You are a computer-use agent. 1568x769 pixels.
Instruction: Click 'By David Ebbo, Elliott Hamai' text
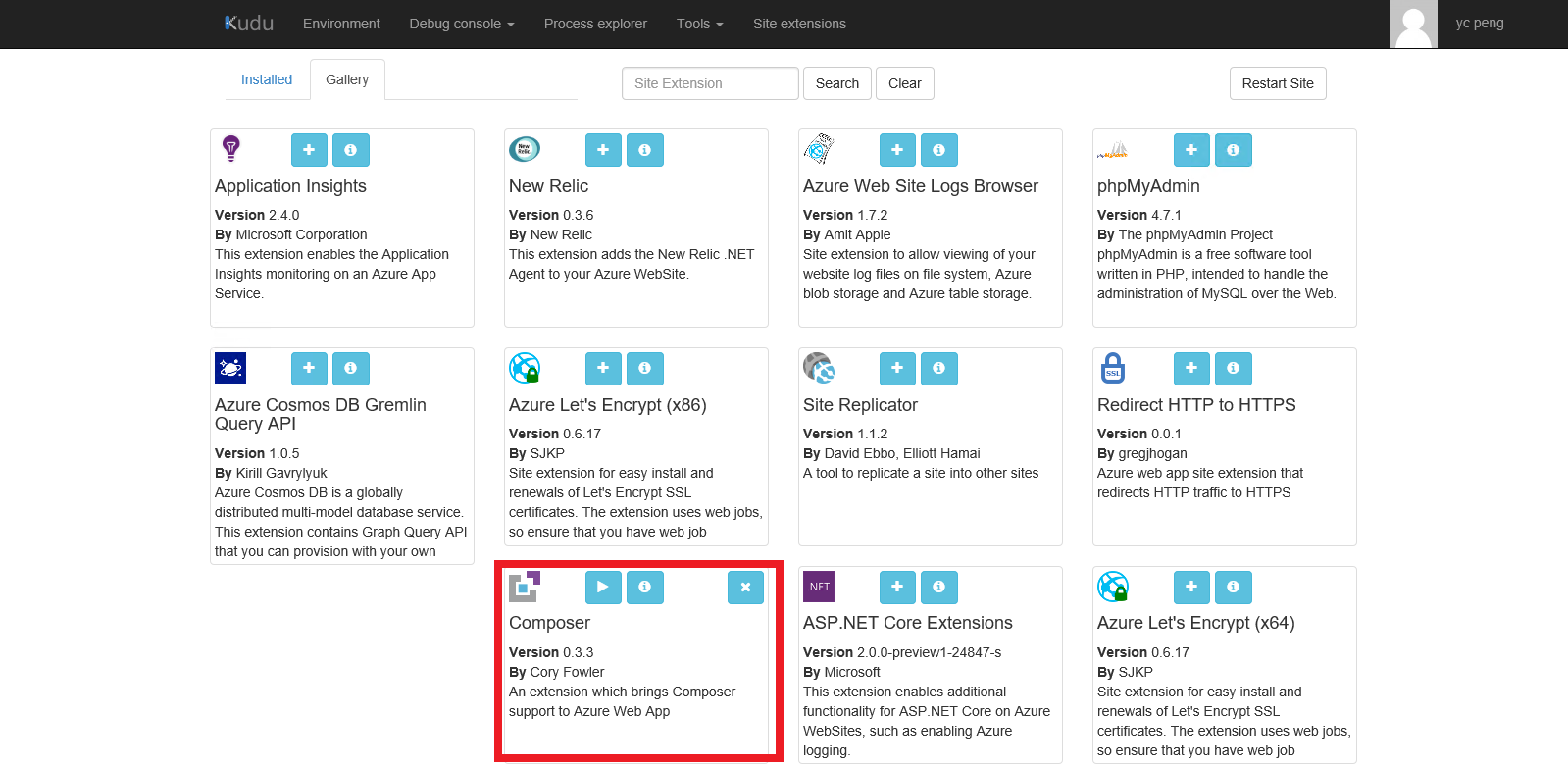coord(891,453)
